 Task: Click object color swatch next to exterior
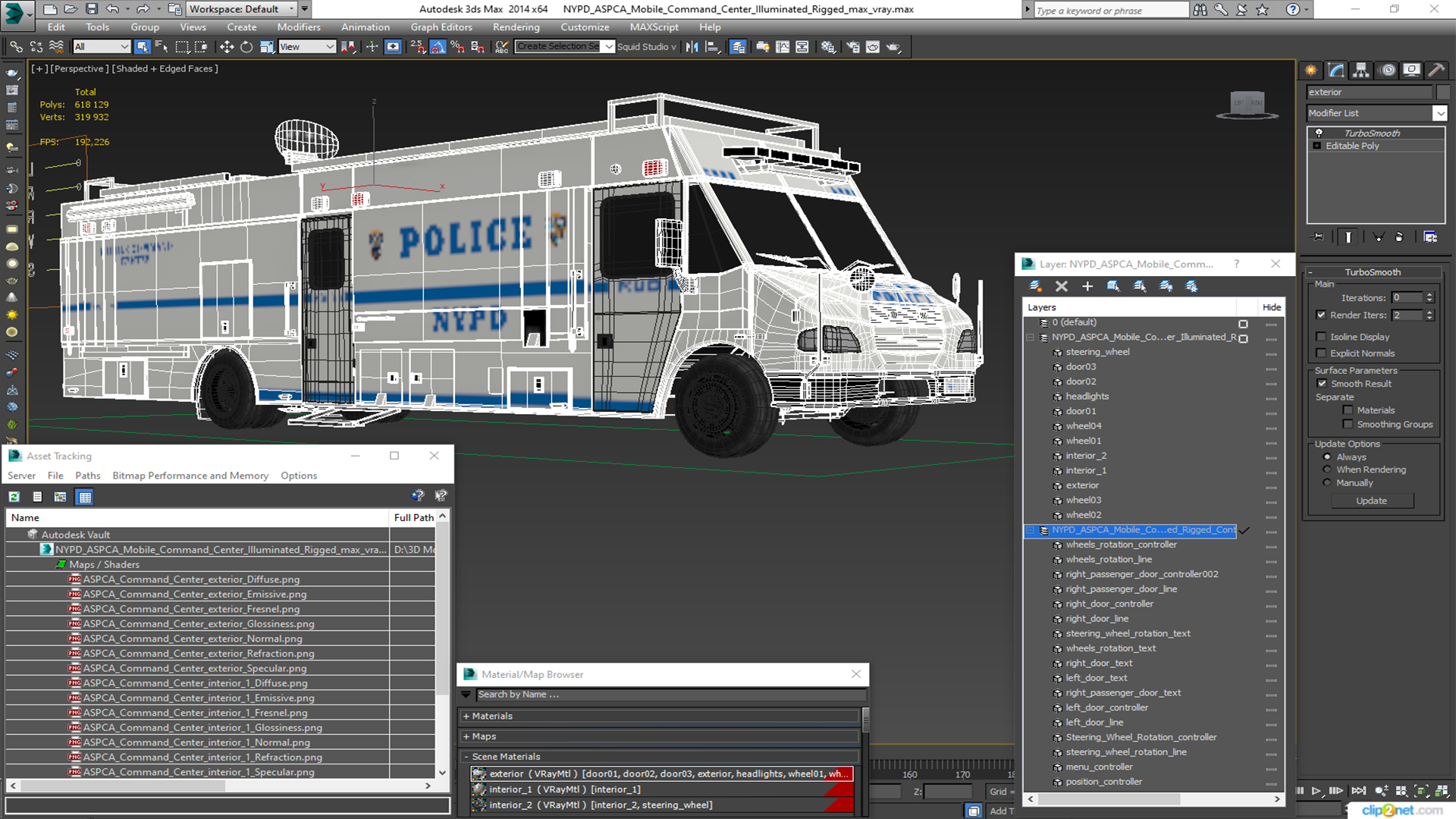1443,93
